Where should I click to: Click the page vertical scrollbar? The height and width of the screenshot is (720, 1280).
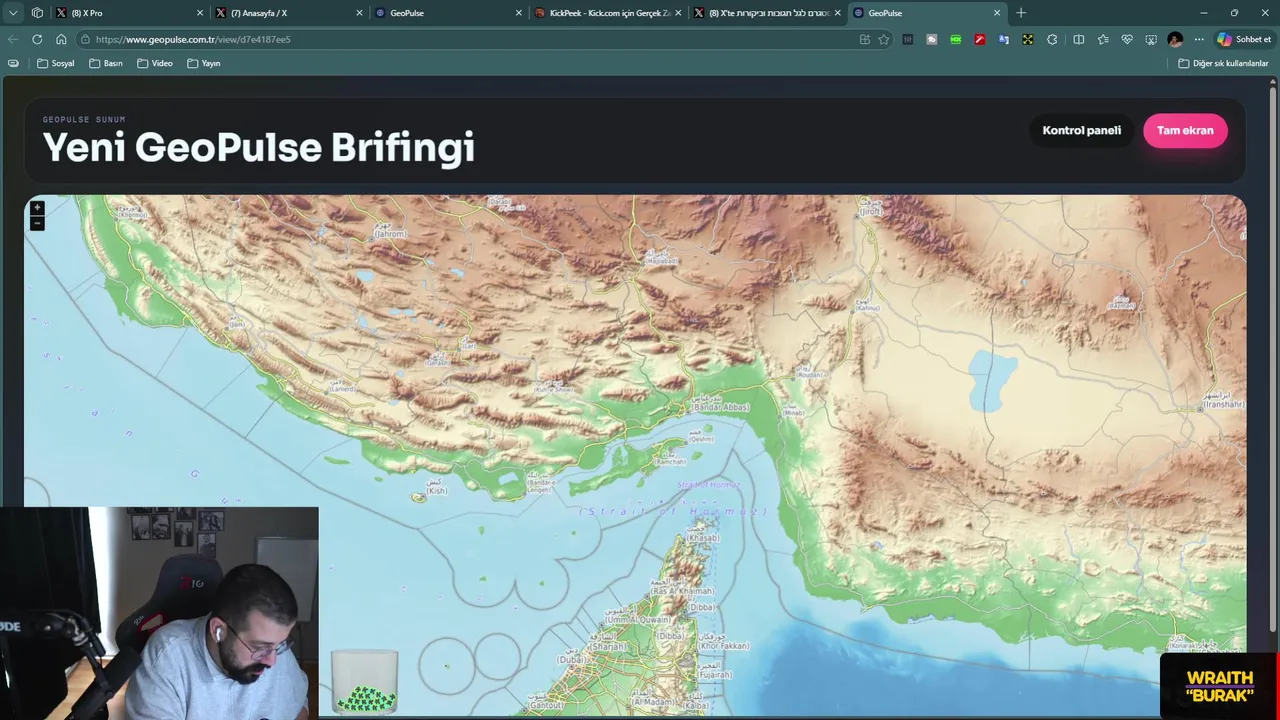[x=1273, y=360]
